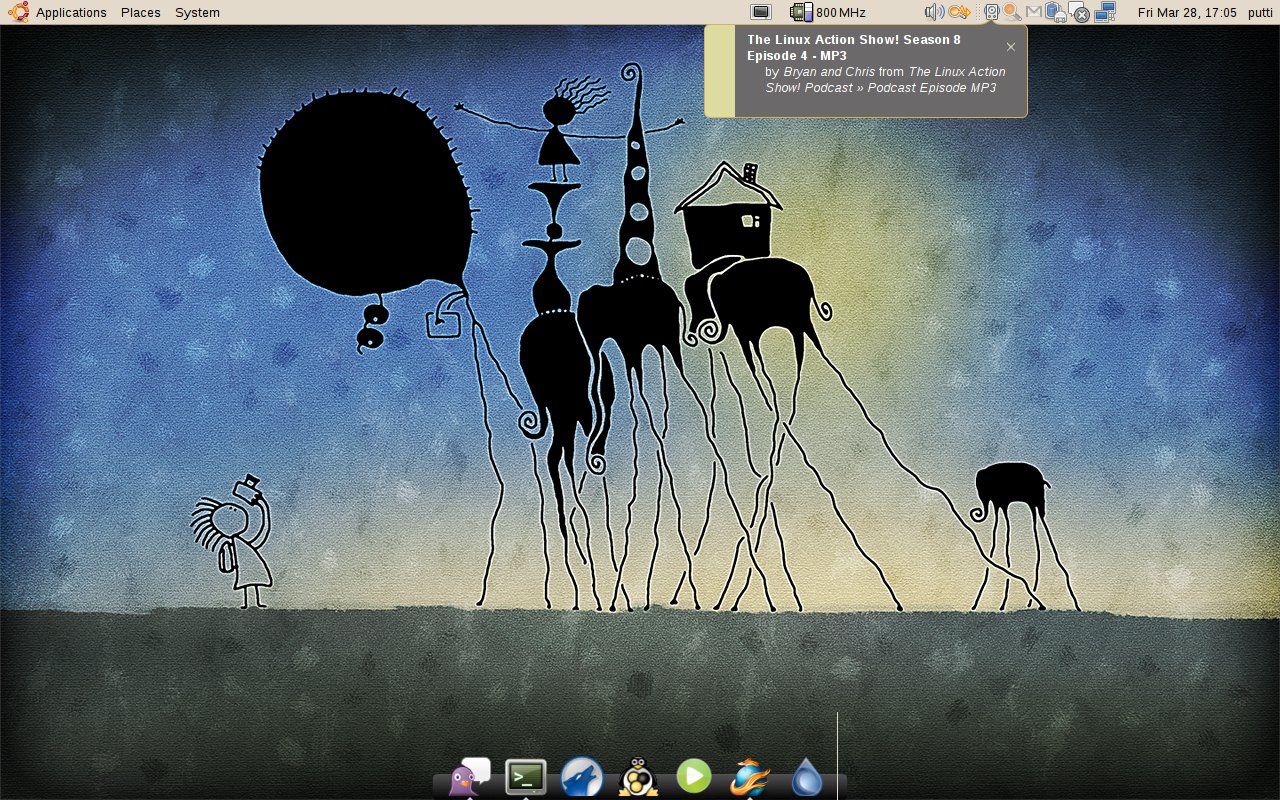The image size is (1280, 800).
Task: Click the Ubuntu logo in top panel
Action: pyautogui.click(x=18, y=12)
